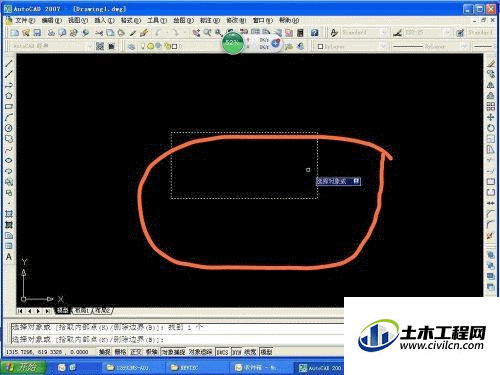Click the Mirror tool in Modify toolbar
The height and width of the screenshot is (375, 500).
tap(491, 85)
